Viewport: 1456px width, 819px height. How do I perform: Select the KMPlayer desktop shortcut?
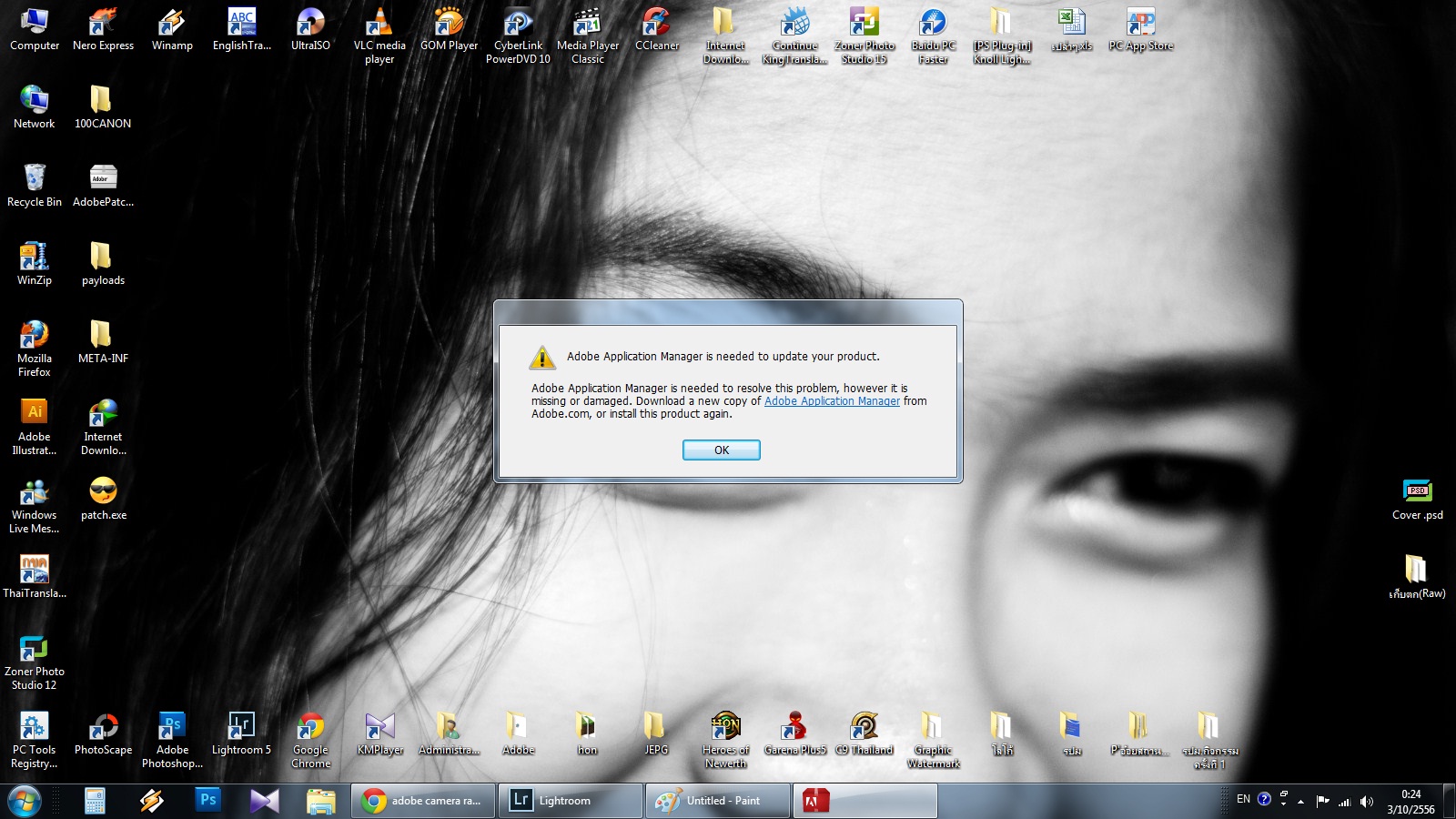(x=379, y=733)
